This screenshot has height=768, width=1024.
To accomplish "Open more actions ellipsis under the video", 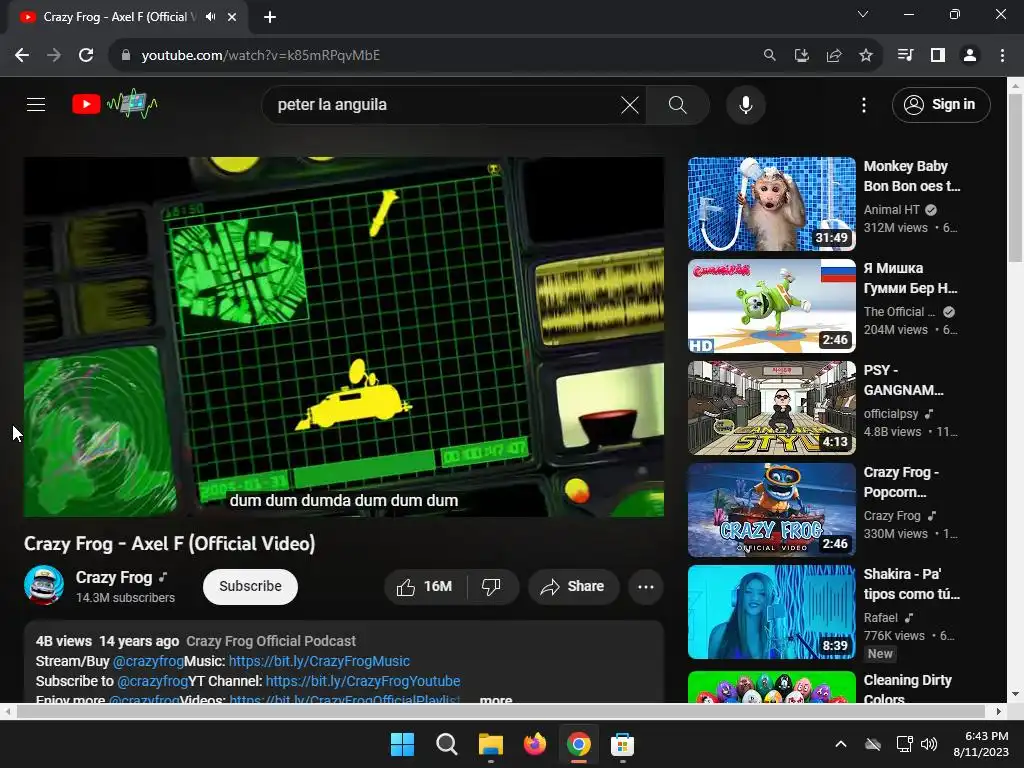I will [645, 586].
